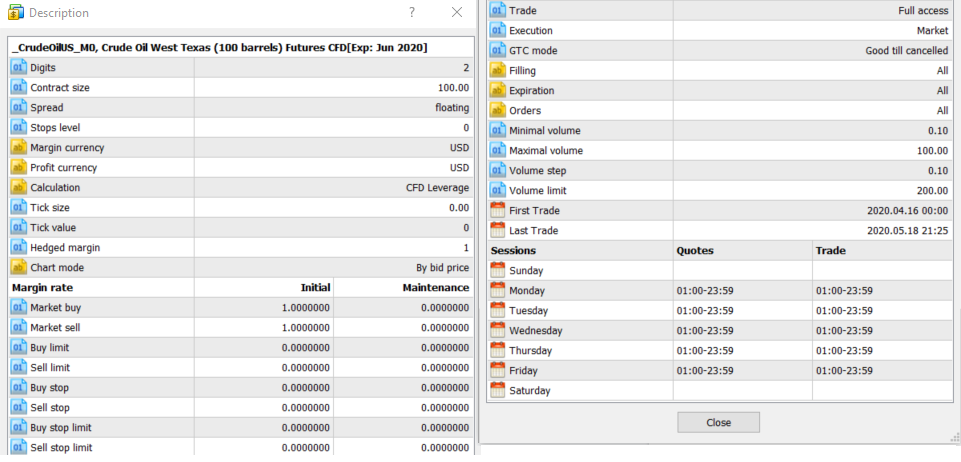Click the help question mark button

[x=412, y=13]
